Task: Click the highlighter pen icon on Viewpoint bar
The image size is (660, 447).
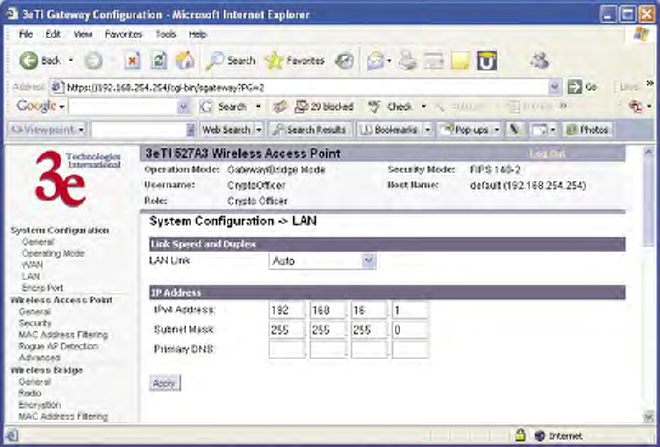Action: tap(514, 130)
